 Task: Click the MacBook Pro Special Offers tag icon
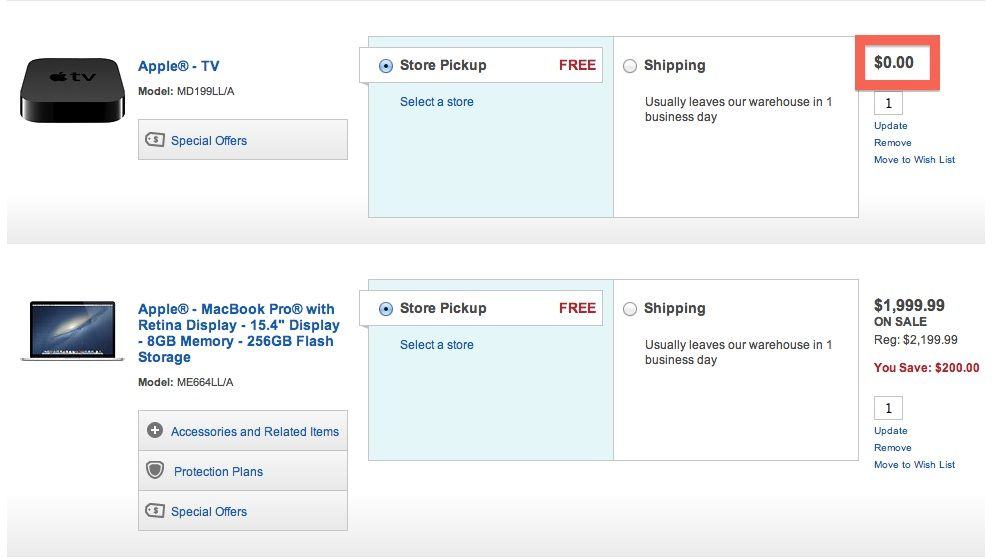[155, 511]
